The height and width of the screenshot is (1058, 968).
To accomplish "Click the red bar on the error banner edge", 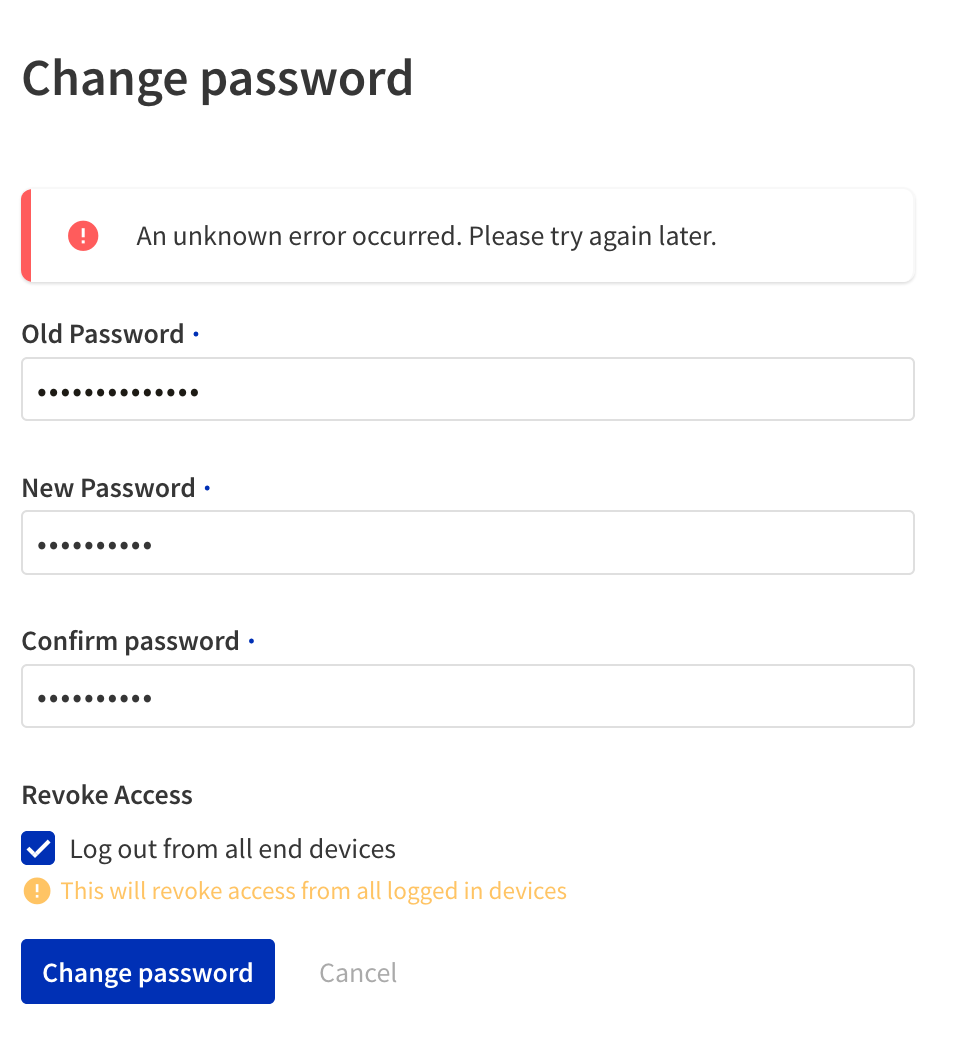I will click(24, 235).
